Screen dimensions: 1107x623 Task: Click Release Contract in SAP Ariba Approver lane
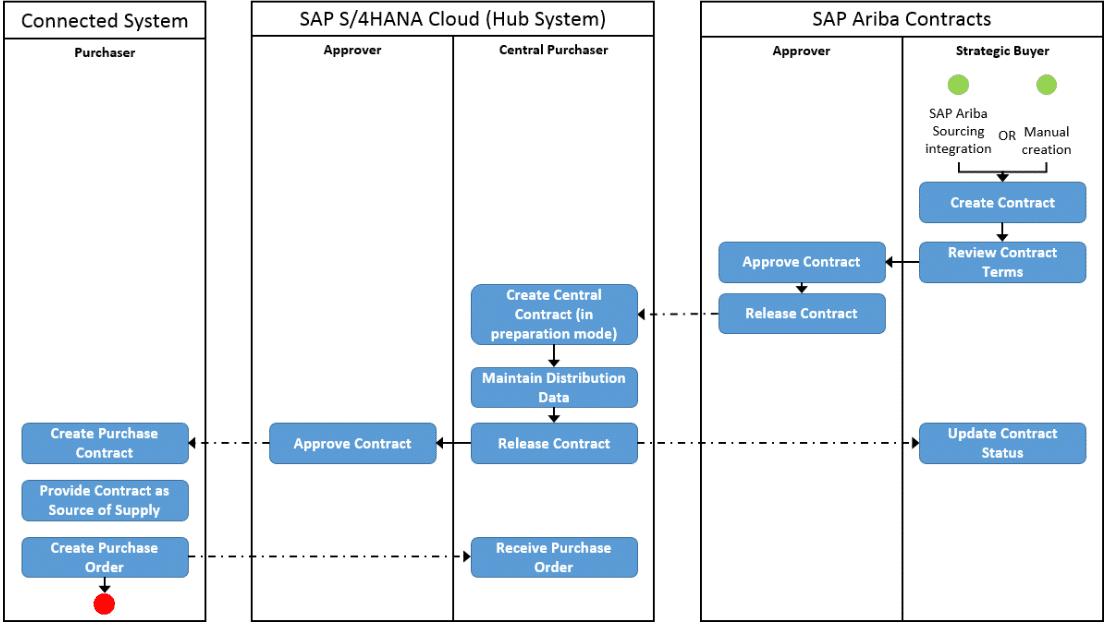801,314
